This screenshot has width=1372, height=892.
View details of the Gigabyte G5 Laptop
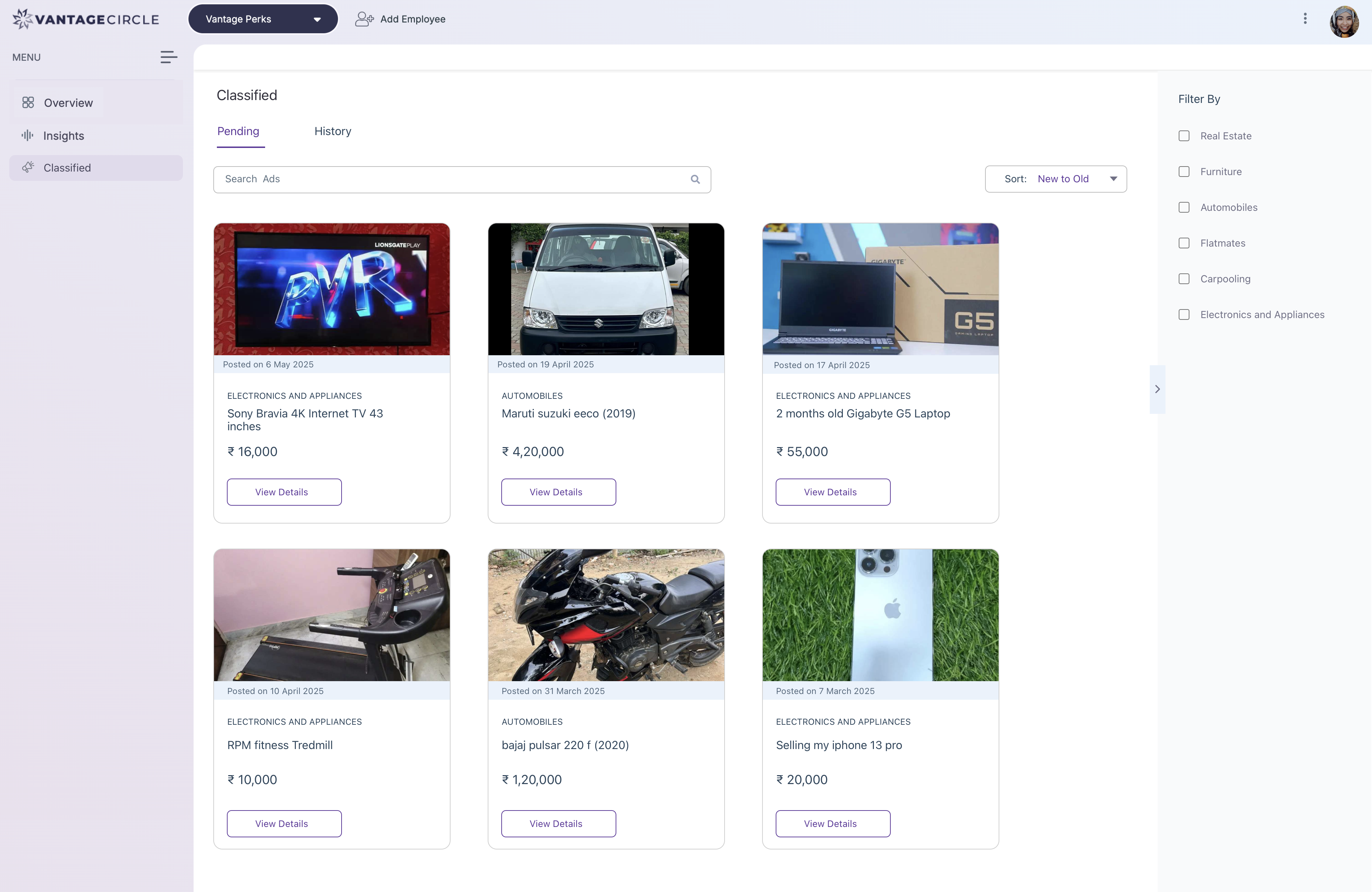click(x=832, y=492)
